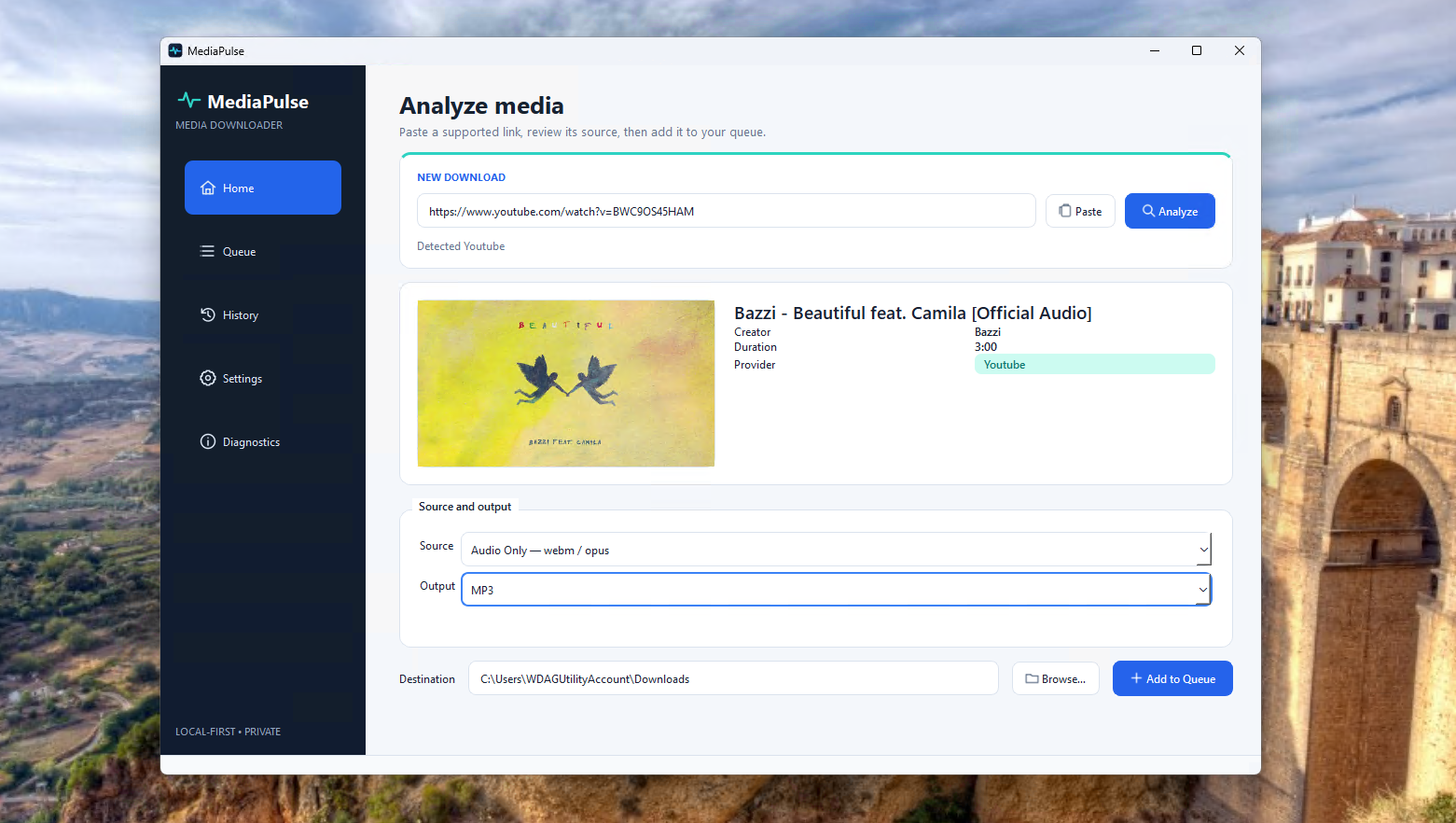The width and height of the screenshot is (1456, 823).
Task: Click the folder icon on Browse button
Action: [1032, 678]
